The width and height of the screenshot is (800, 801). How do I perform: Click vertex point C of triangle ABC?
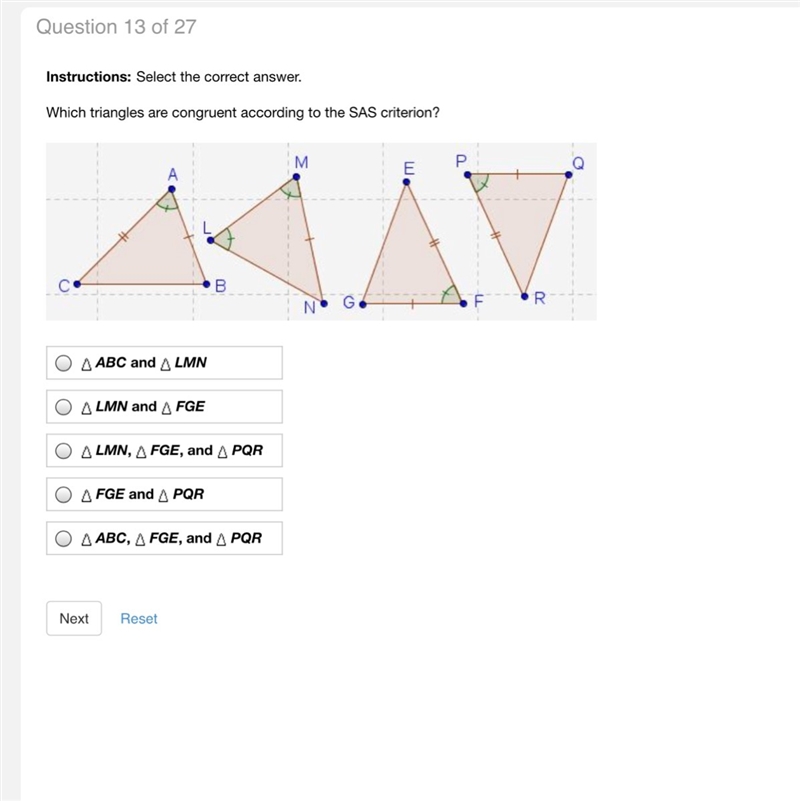pos(77,284)
